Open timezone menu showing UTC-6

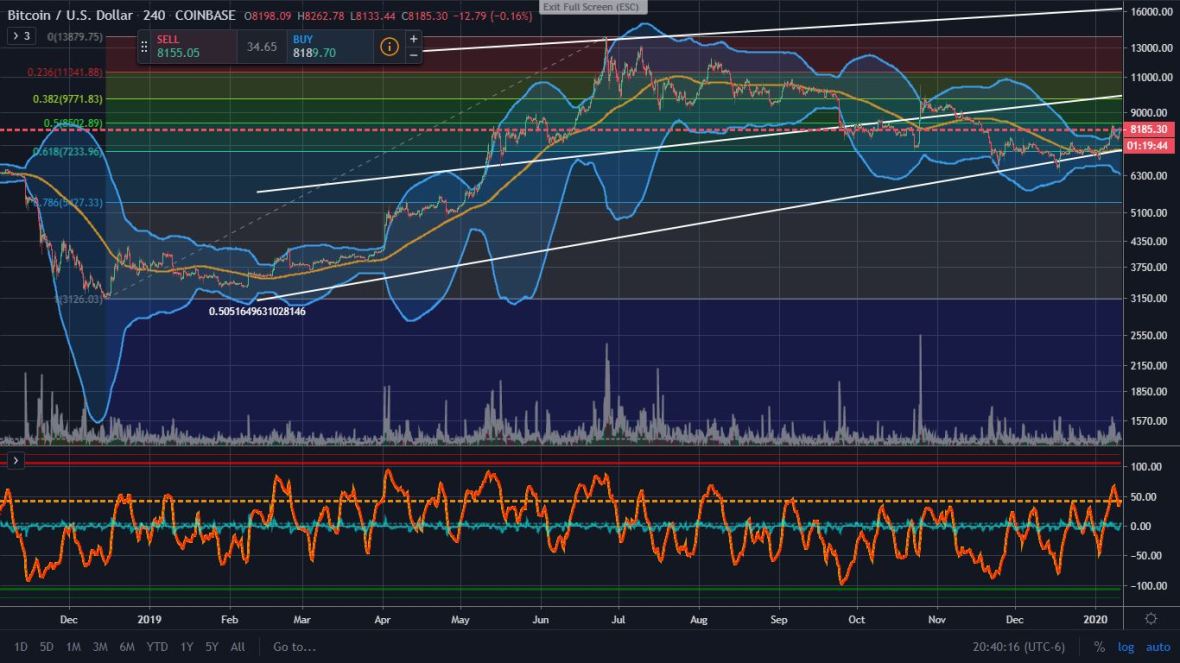[x=1018, y=647]
